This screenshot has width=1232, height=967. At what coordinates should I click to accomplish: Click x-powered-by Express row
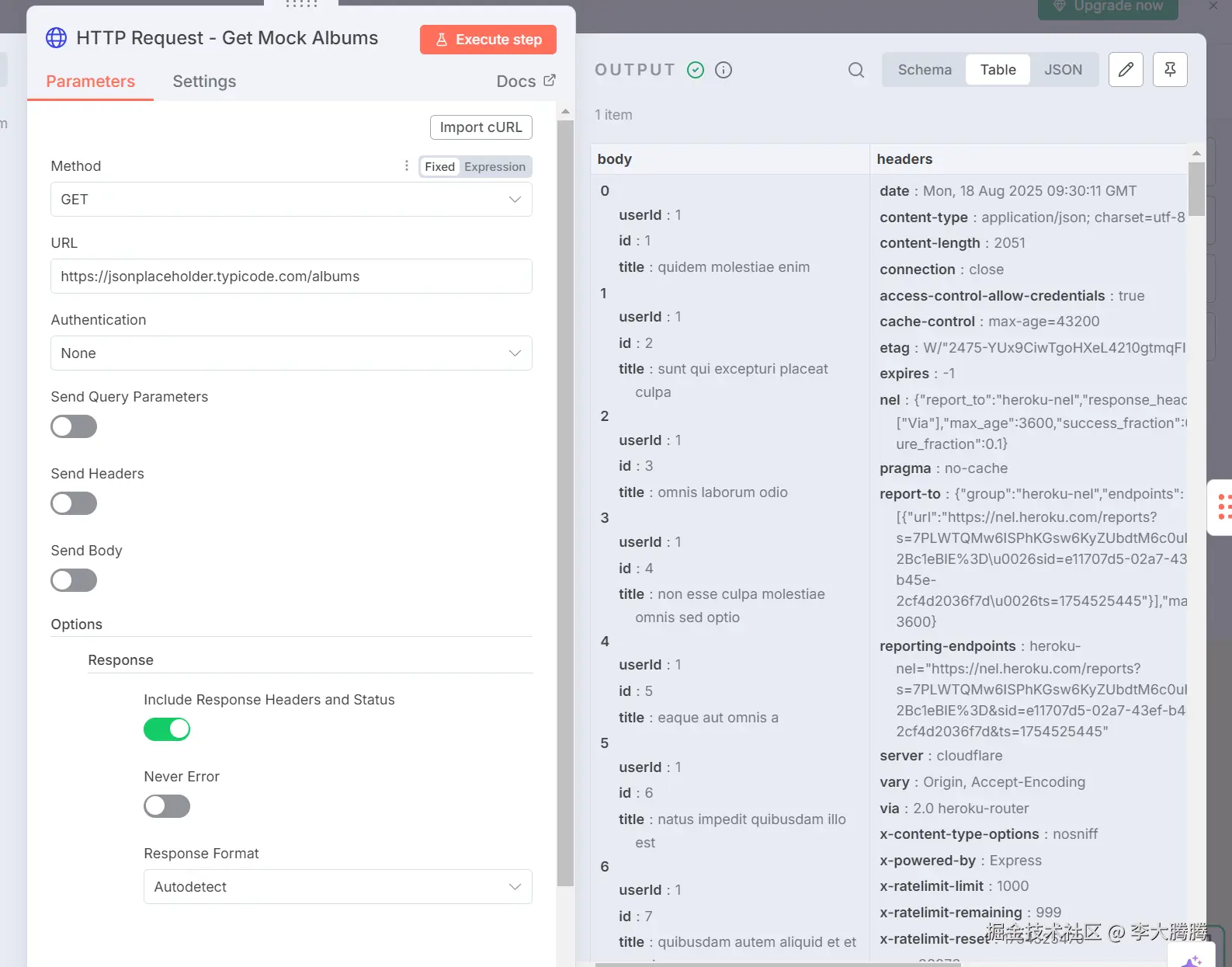coord(961,861)
